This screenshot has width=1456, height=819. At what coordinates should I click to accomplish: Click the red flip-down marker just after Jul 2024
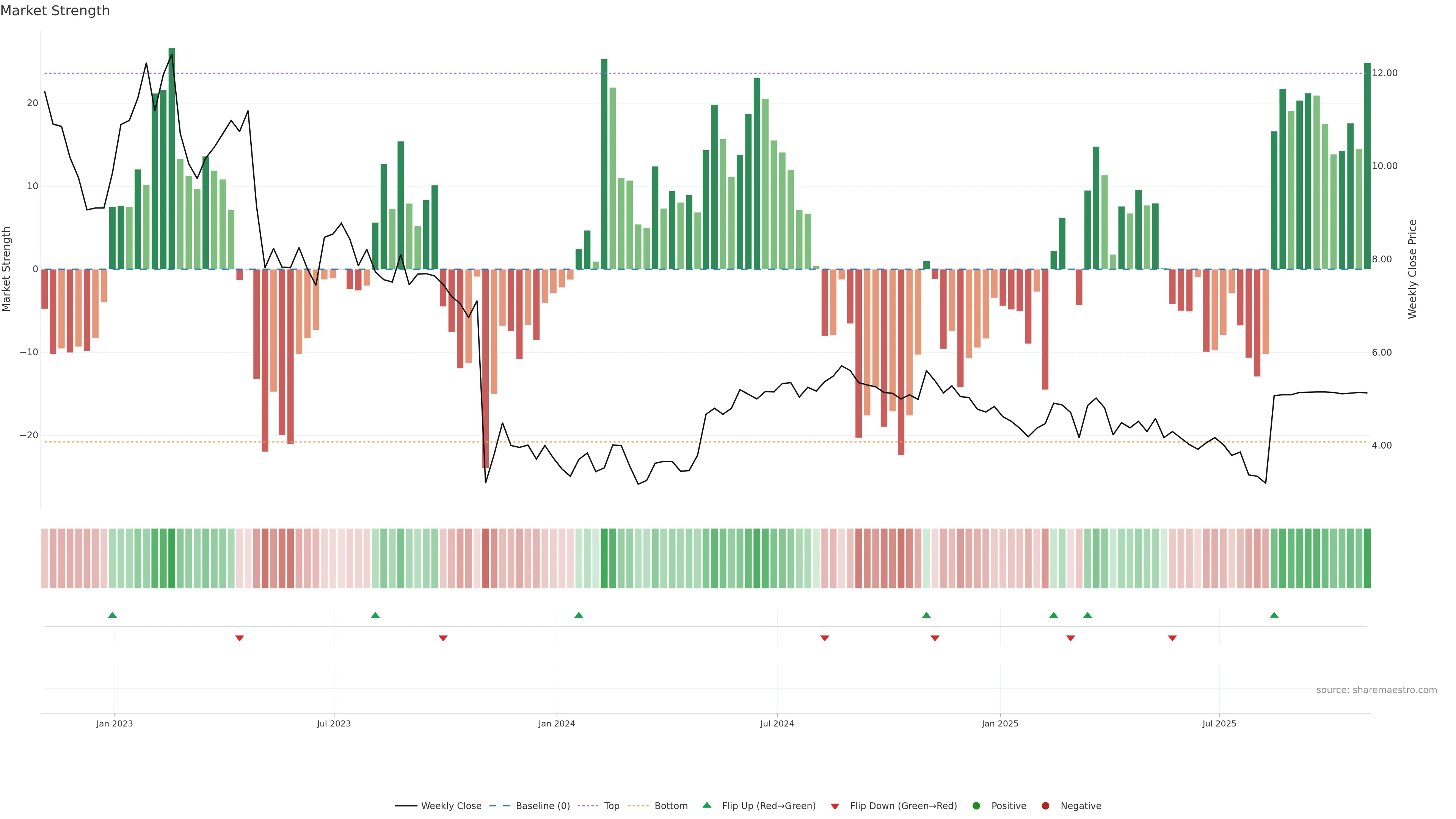coord(825,638)
